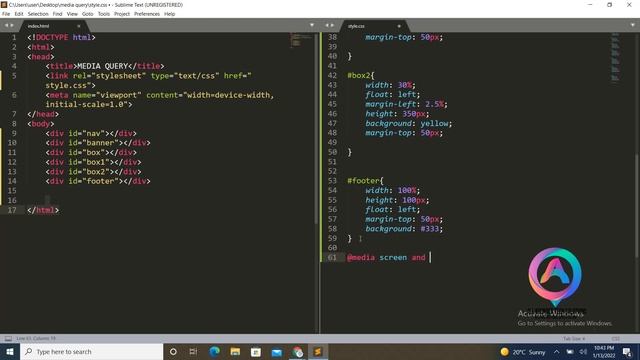Screen dimensions: 640x360
Task: Open the Edit menu
Action: coord(19,14)
